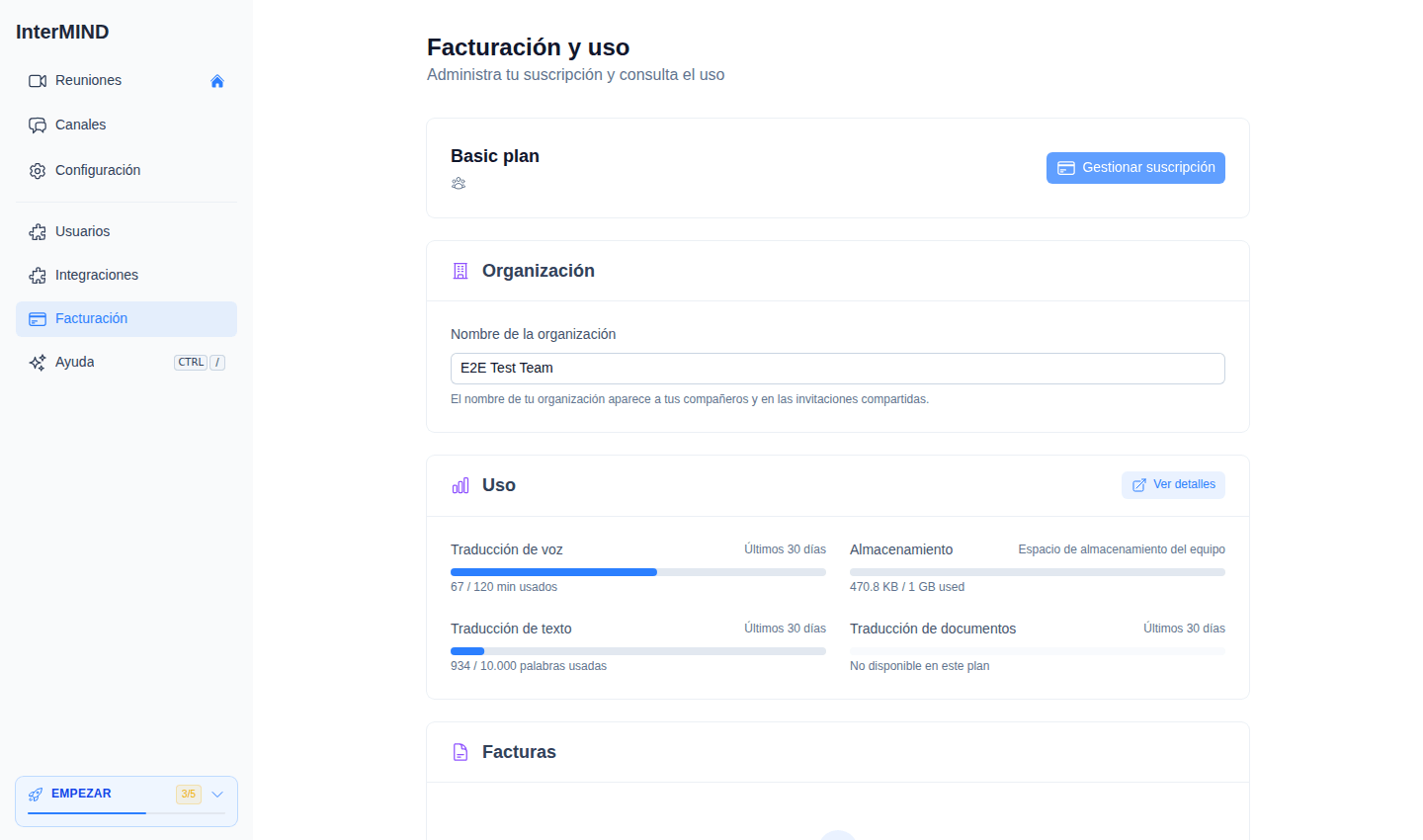
Task: Click the Configuración gear icon
Action: tap(38, 171)
